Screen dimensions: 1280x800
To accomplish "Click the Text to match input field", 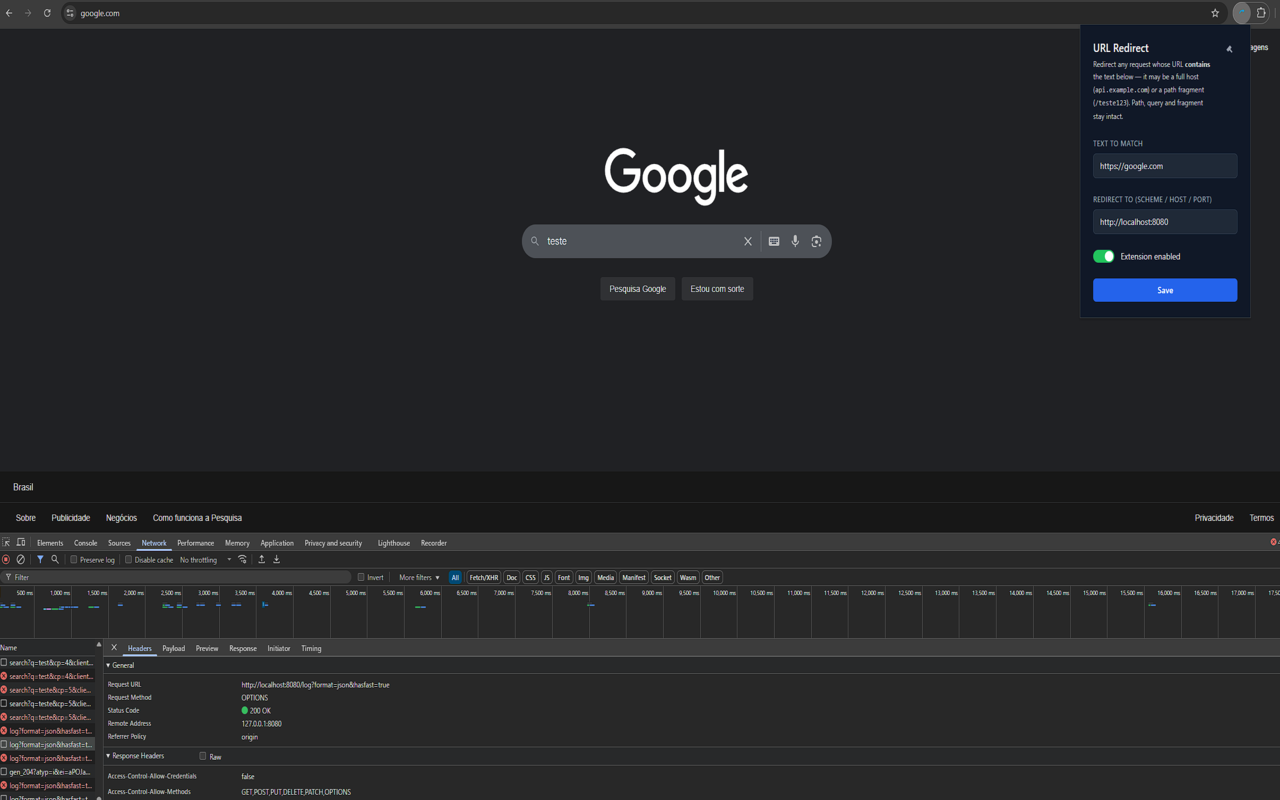I will (1165, 166).
